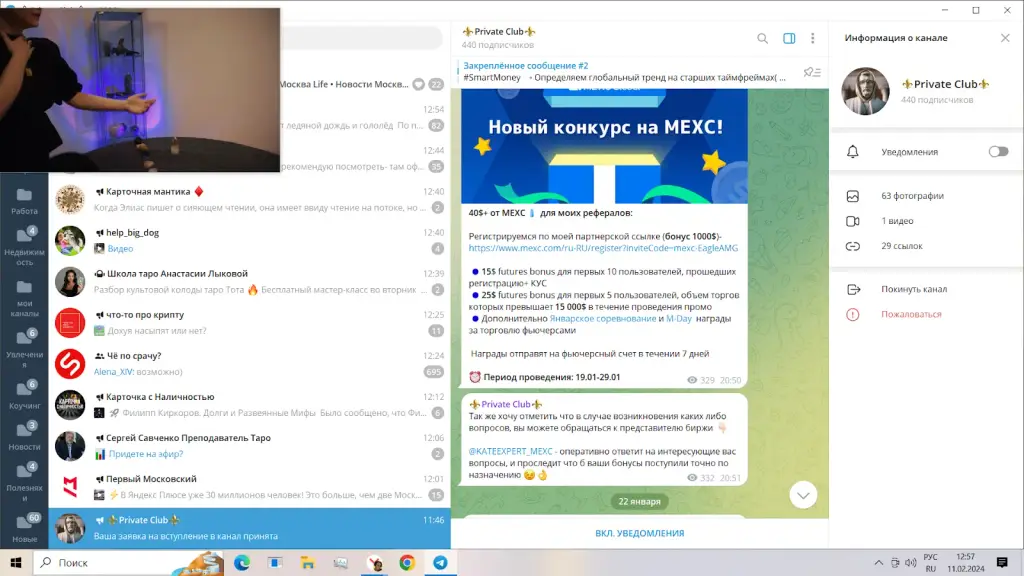Open the mexc.com registration link
The height and width of the screenshot is (576, 1024).
tap(603, 248)
